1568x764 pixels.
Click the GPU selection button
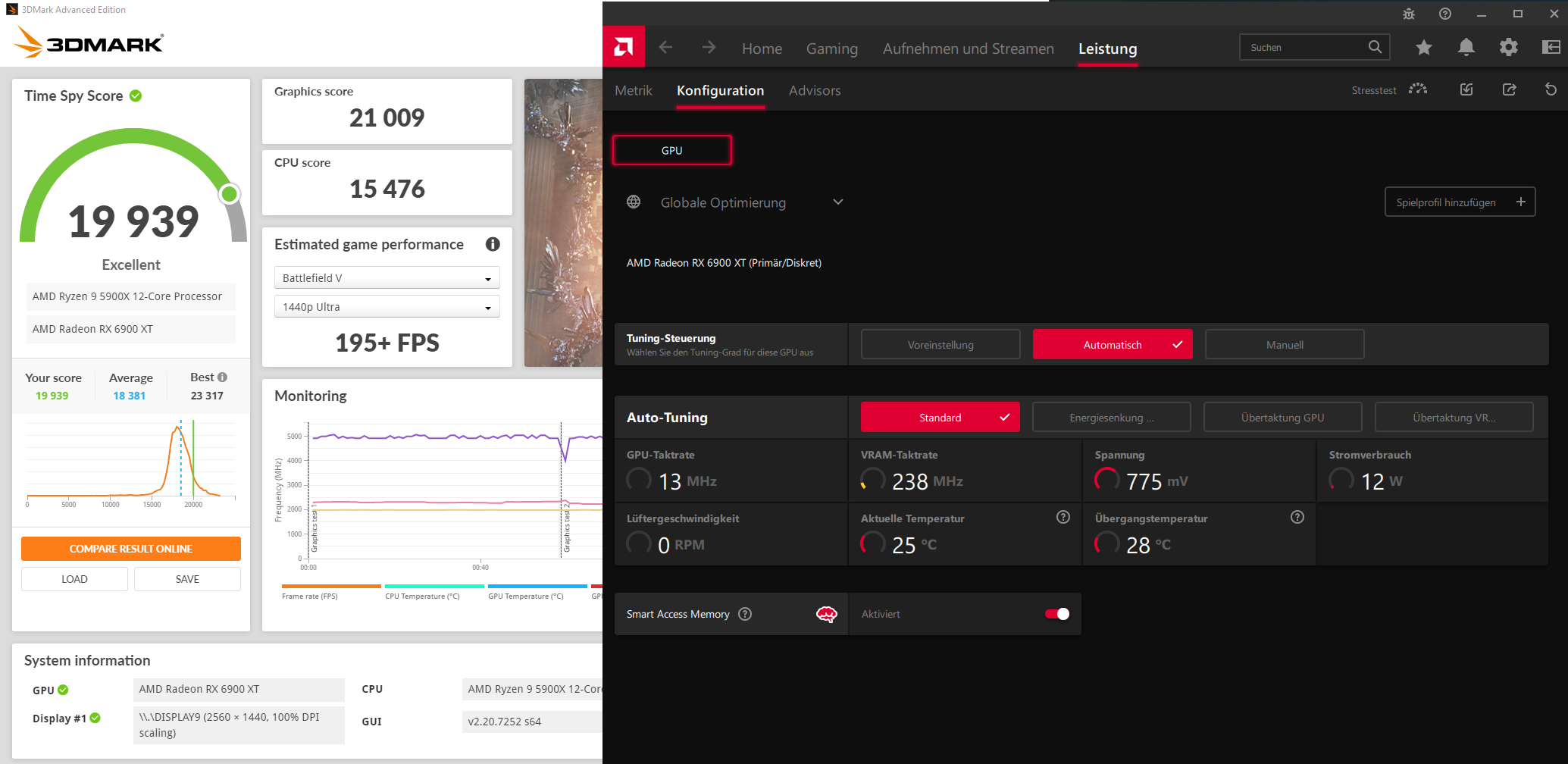point(671,150)
